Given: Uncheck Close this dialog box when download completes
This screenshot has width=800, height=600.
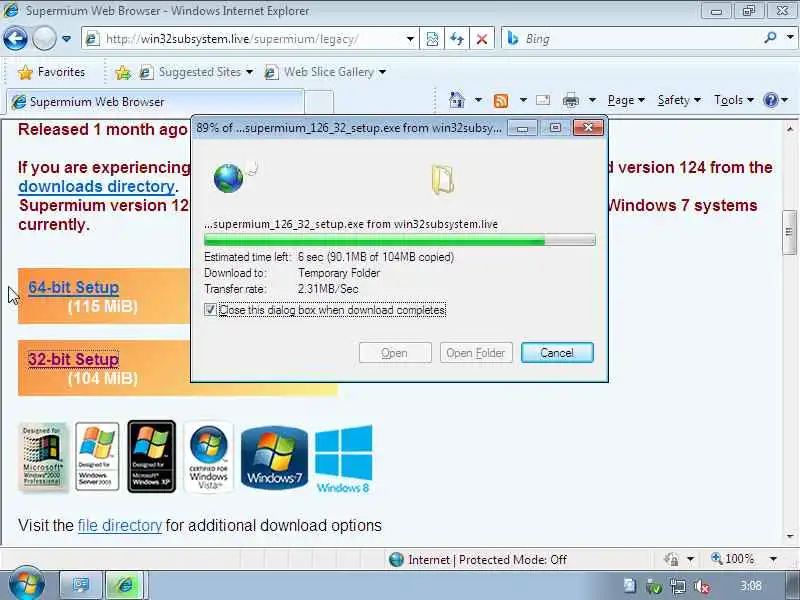Looking at the screenshot, I should click(210, 310).
